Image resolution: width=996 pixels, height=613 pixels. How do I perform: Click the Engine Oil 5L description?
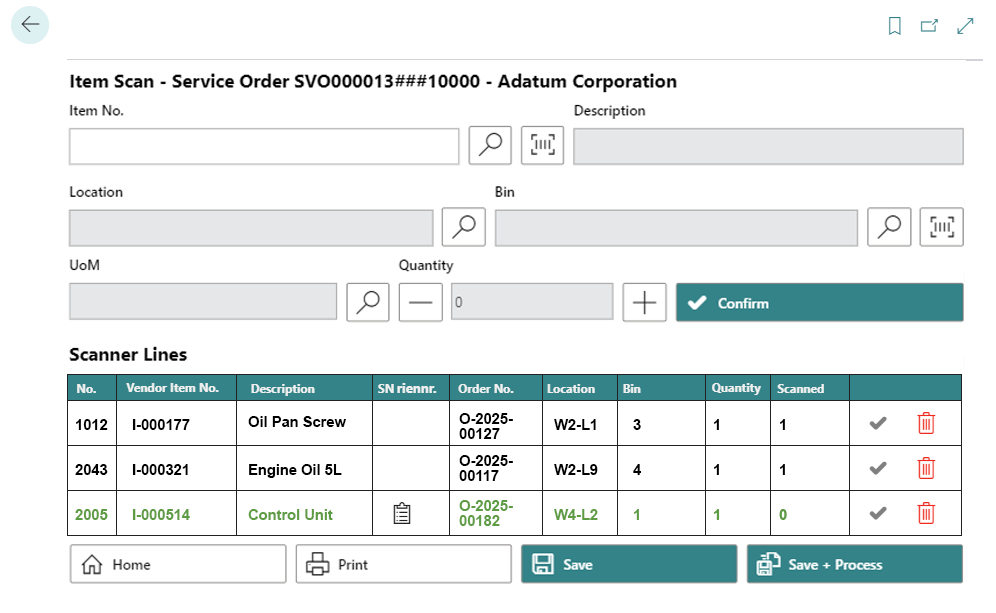point(295,470)
